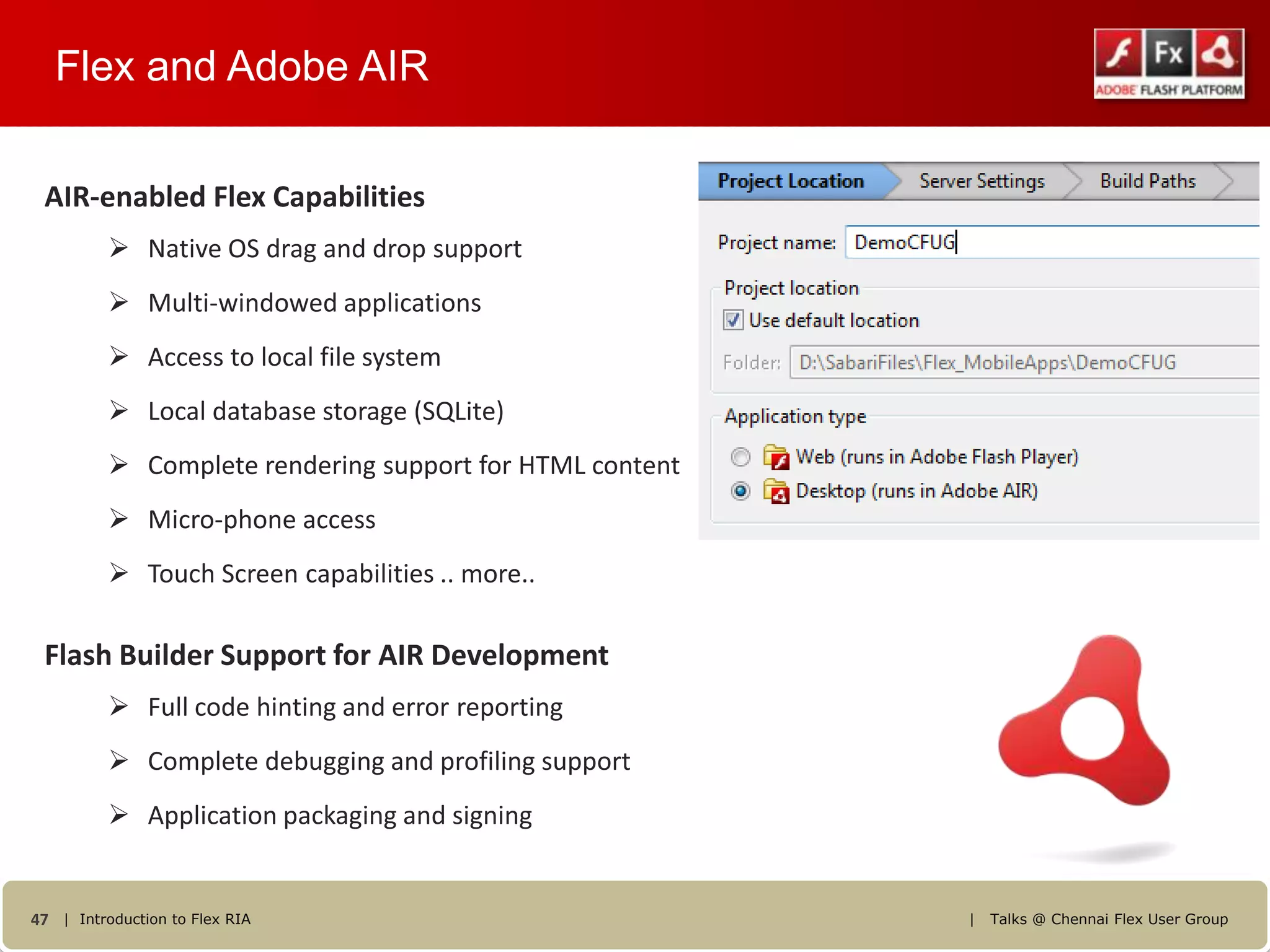
Task: Click the Adobe AIR logo in header badge
Action: pyautogui.click(x=1219, y=53)
